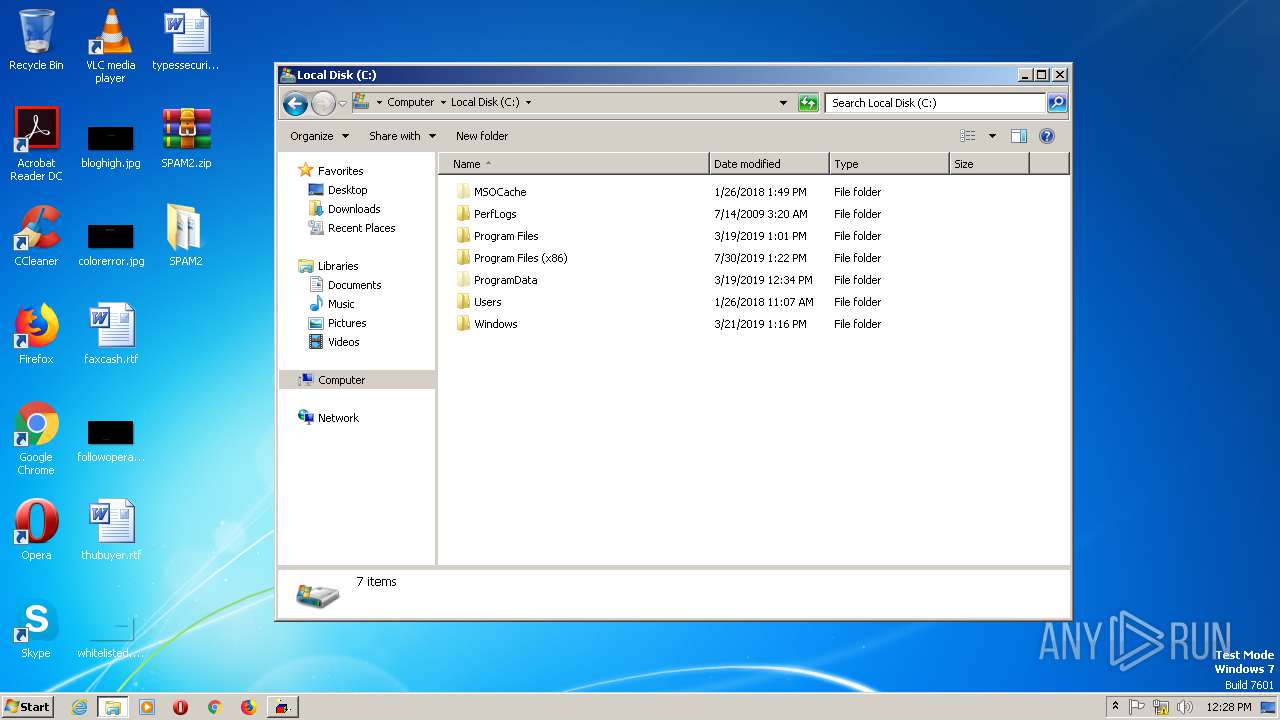Select the Program Files folder
This screenshot has height=720, width=1280.
tap(506, 236)
